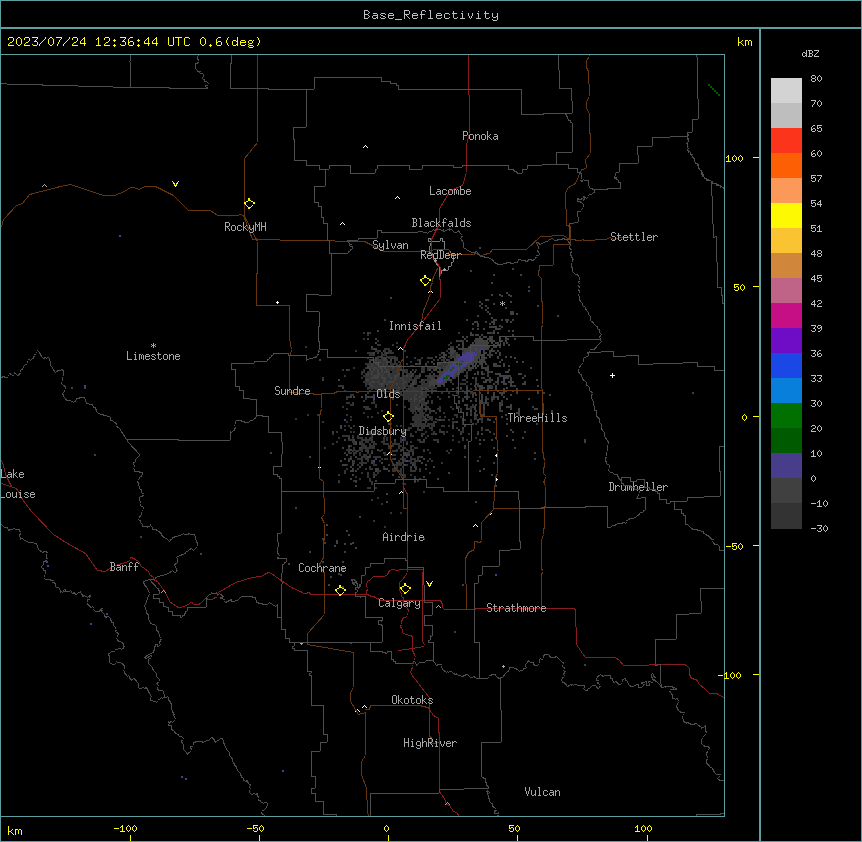The height and width of the screenshot is (842, 862).
Task: Click the Ponoka city label
Action: click(x=480, y=136)
